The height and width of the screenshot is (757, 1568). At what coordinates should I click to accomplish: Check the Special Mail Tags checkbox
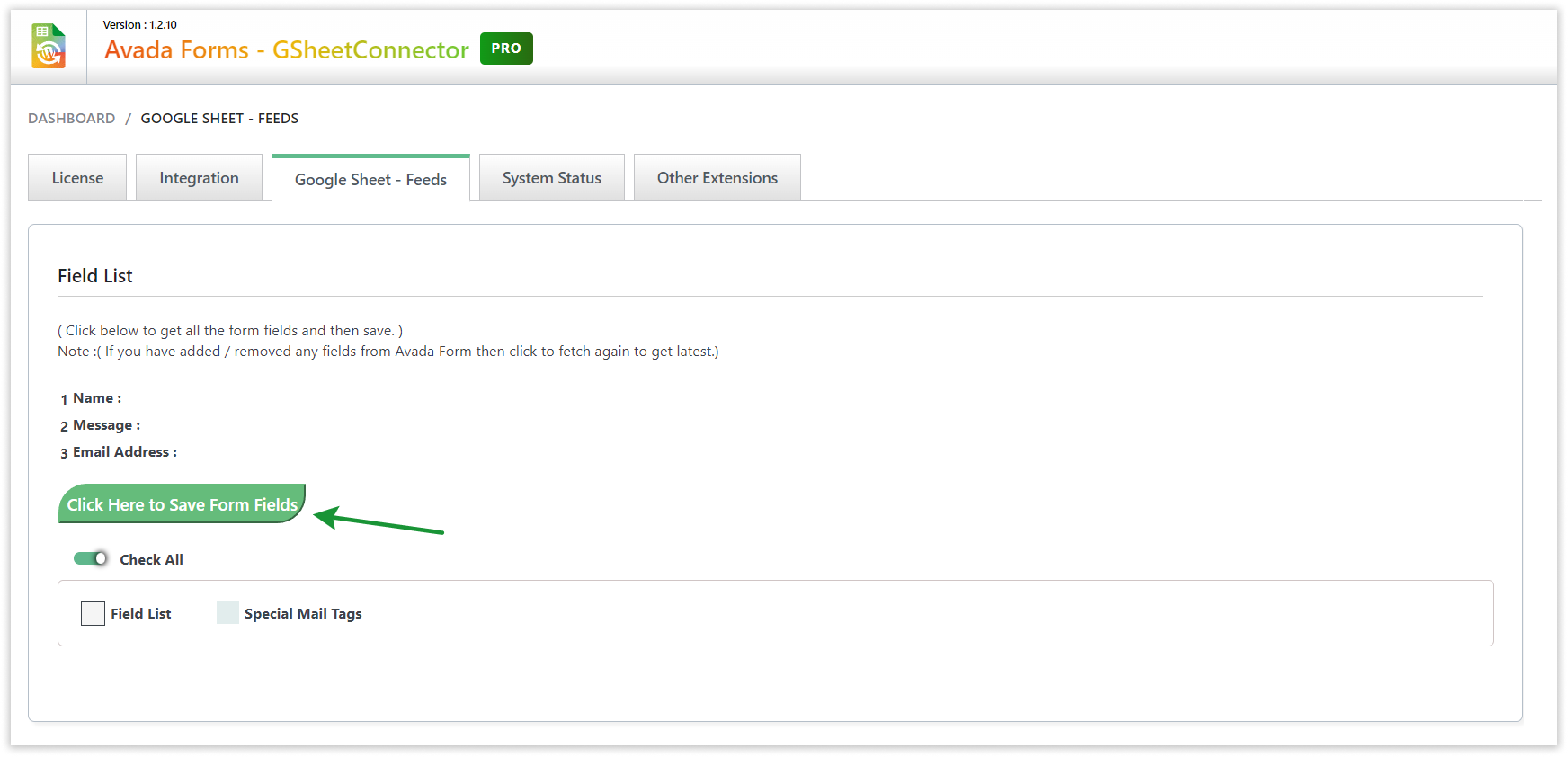(x=228, y=613)
